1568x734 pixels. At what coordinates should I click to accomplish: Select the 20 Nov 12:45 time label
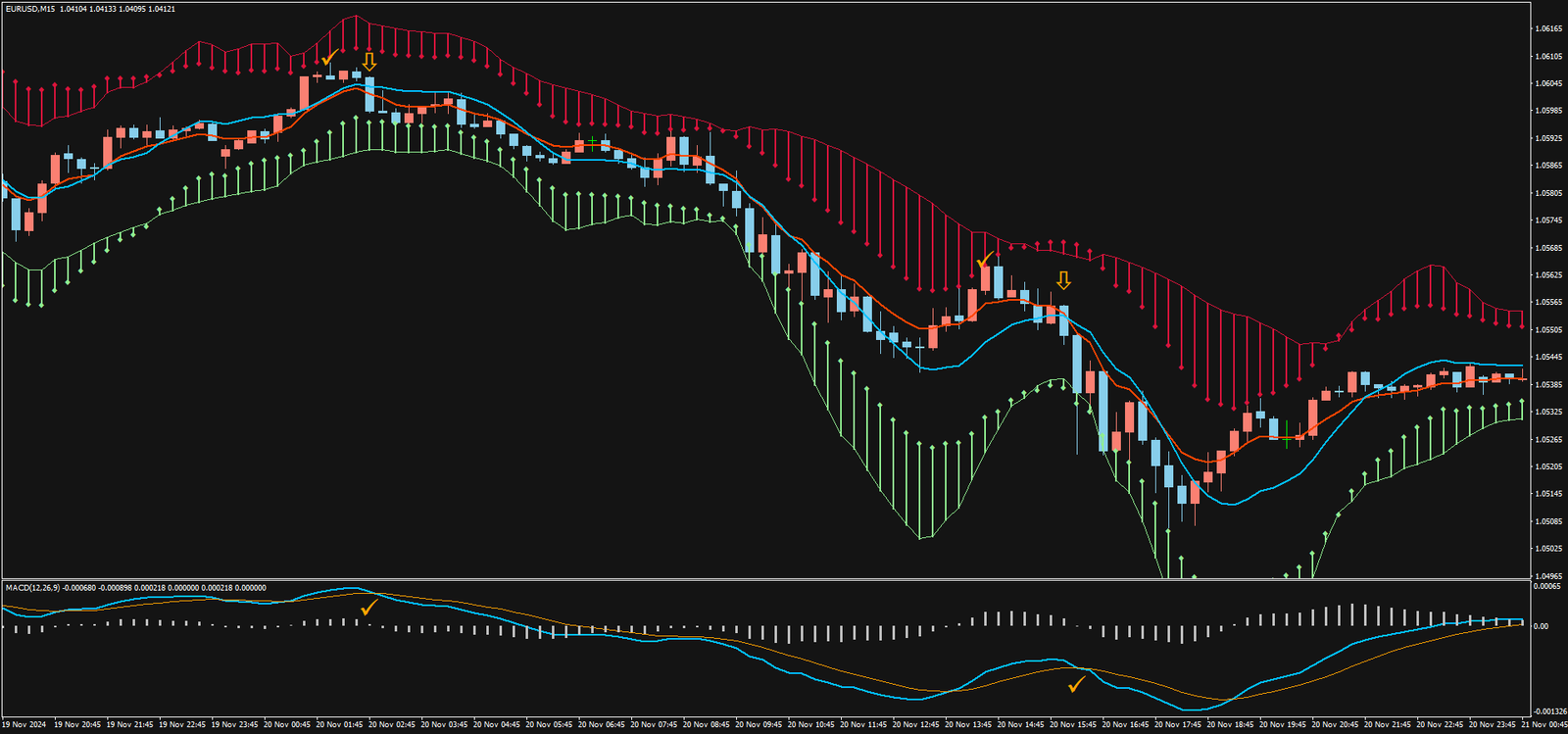coord(914,725)
